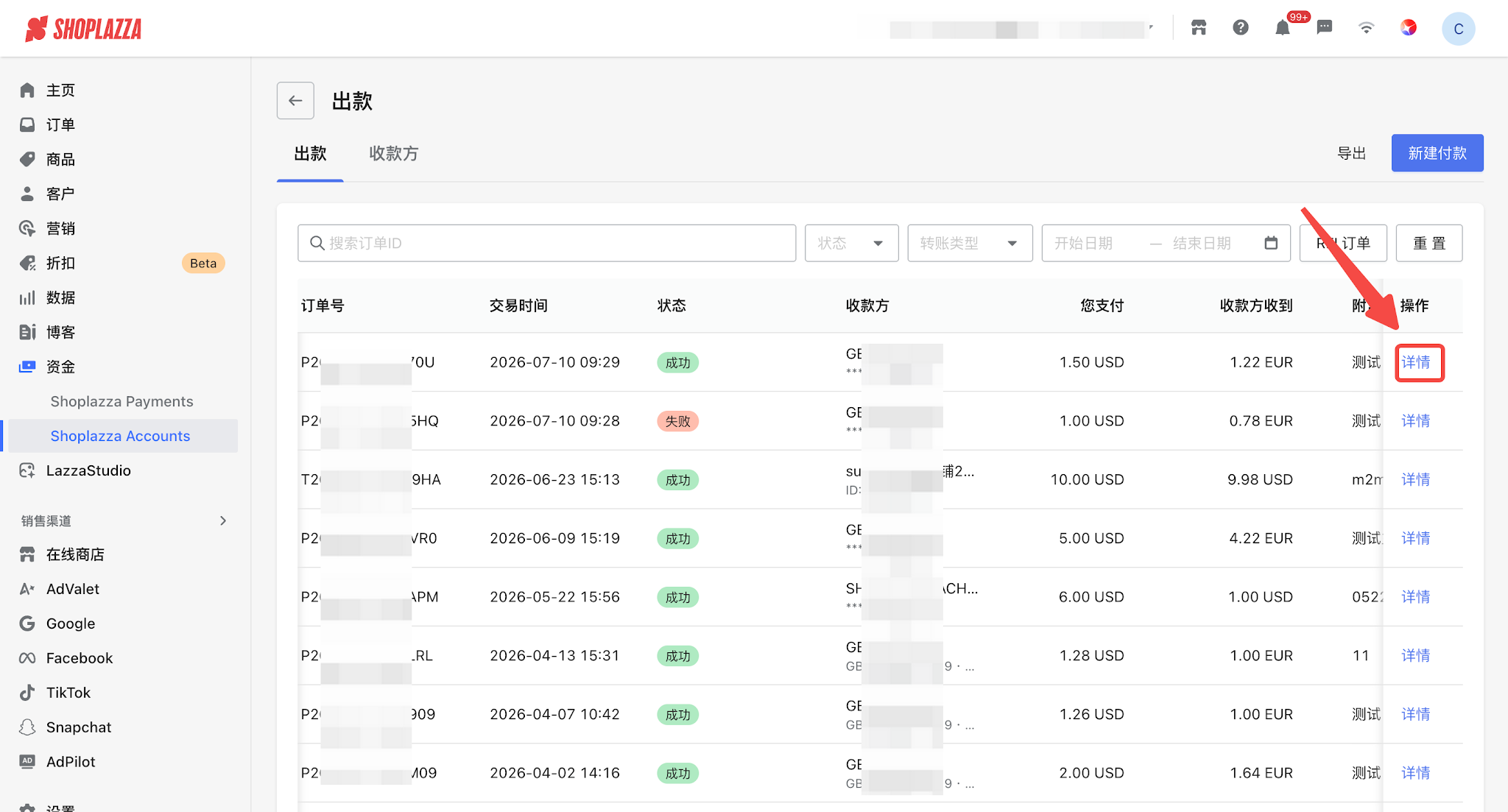
Task: Click the person icon beside 客户
Action: coord(27,194)
